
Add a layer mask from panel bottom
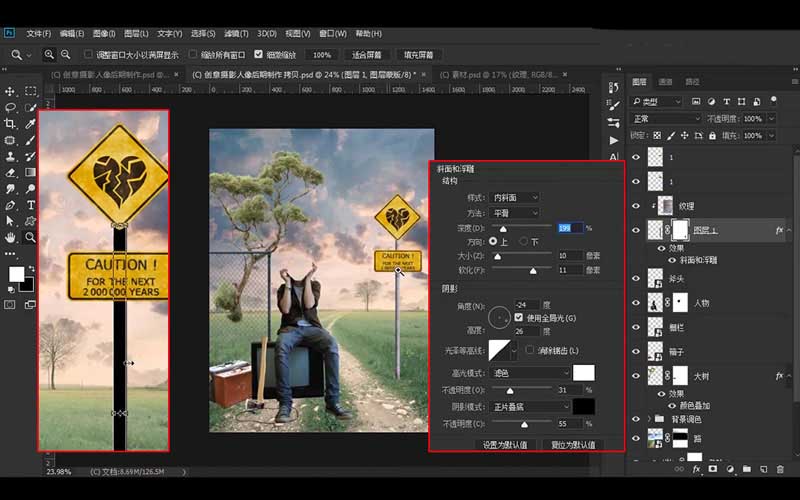coord(713,469)
